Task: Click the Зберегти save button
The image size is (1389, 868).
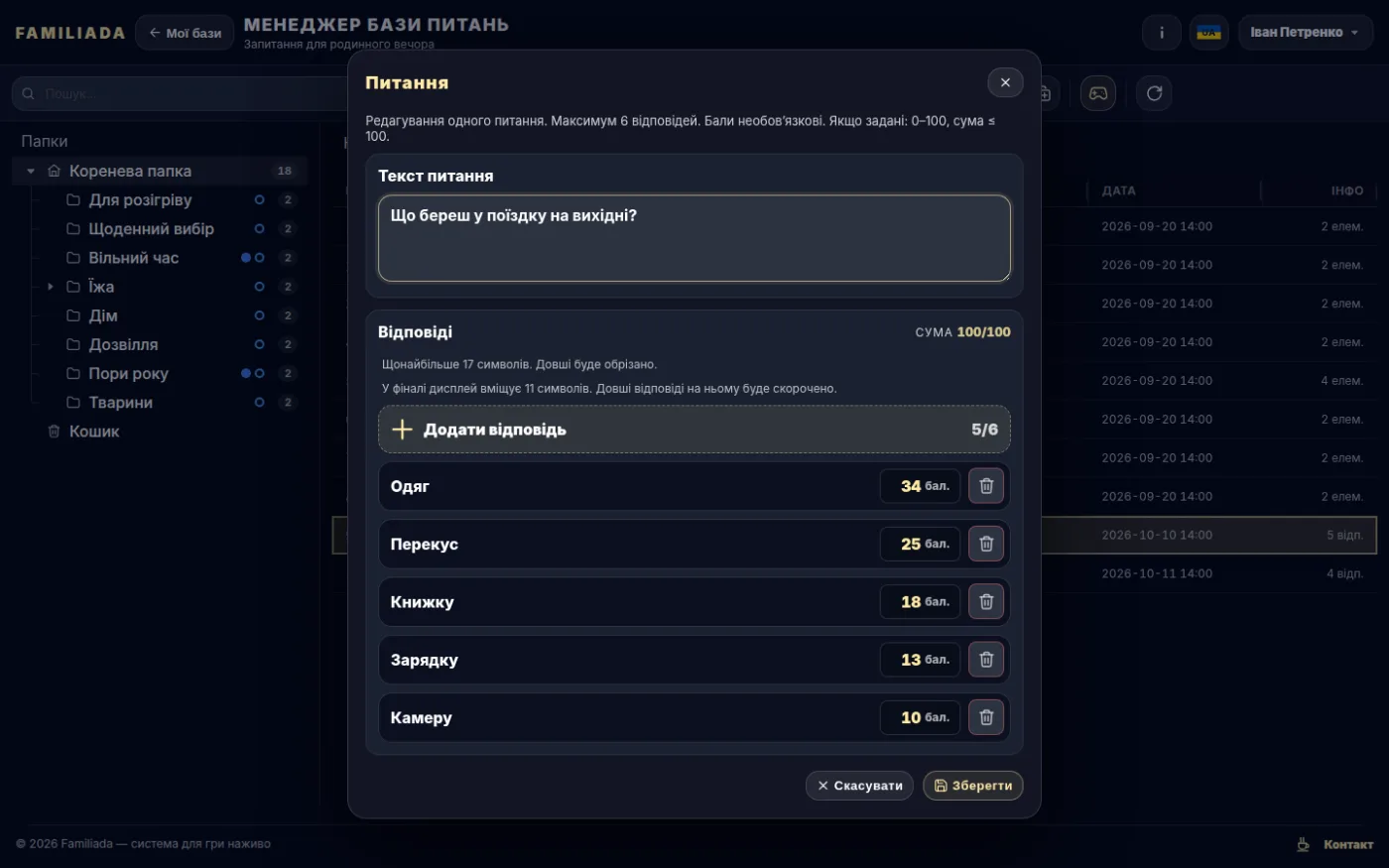Action: pos(973,786)
